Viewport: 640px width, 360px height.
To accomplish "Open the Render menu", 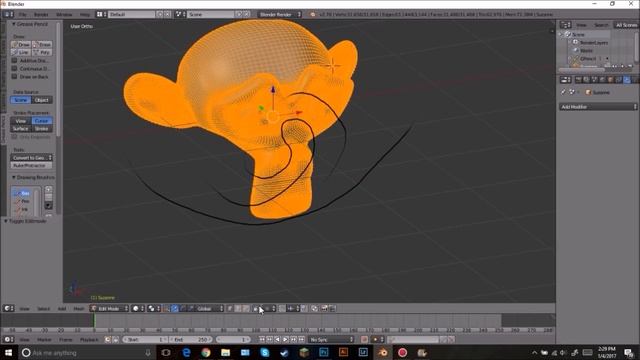I will (x=41, y=14).
